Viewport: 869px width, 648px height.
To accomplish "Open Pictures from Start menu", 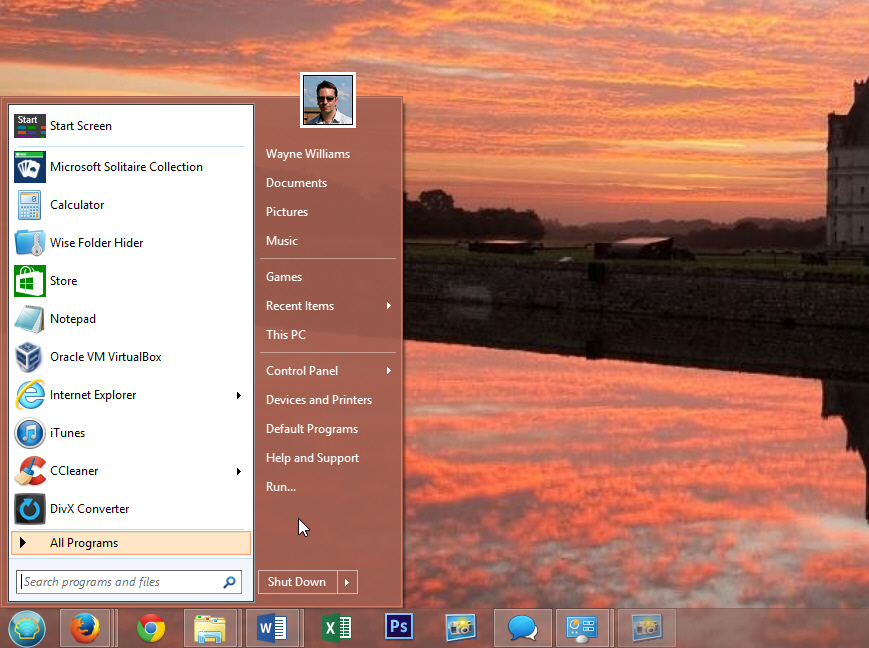I will pyautogui.click(x=287, y=212).
